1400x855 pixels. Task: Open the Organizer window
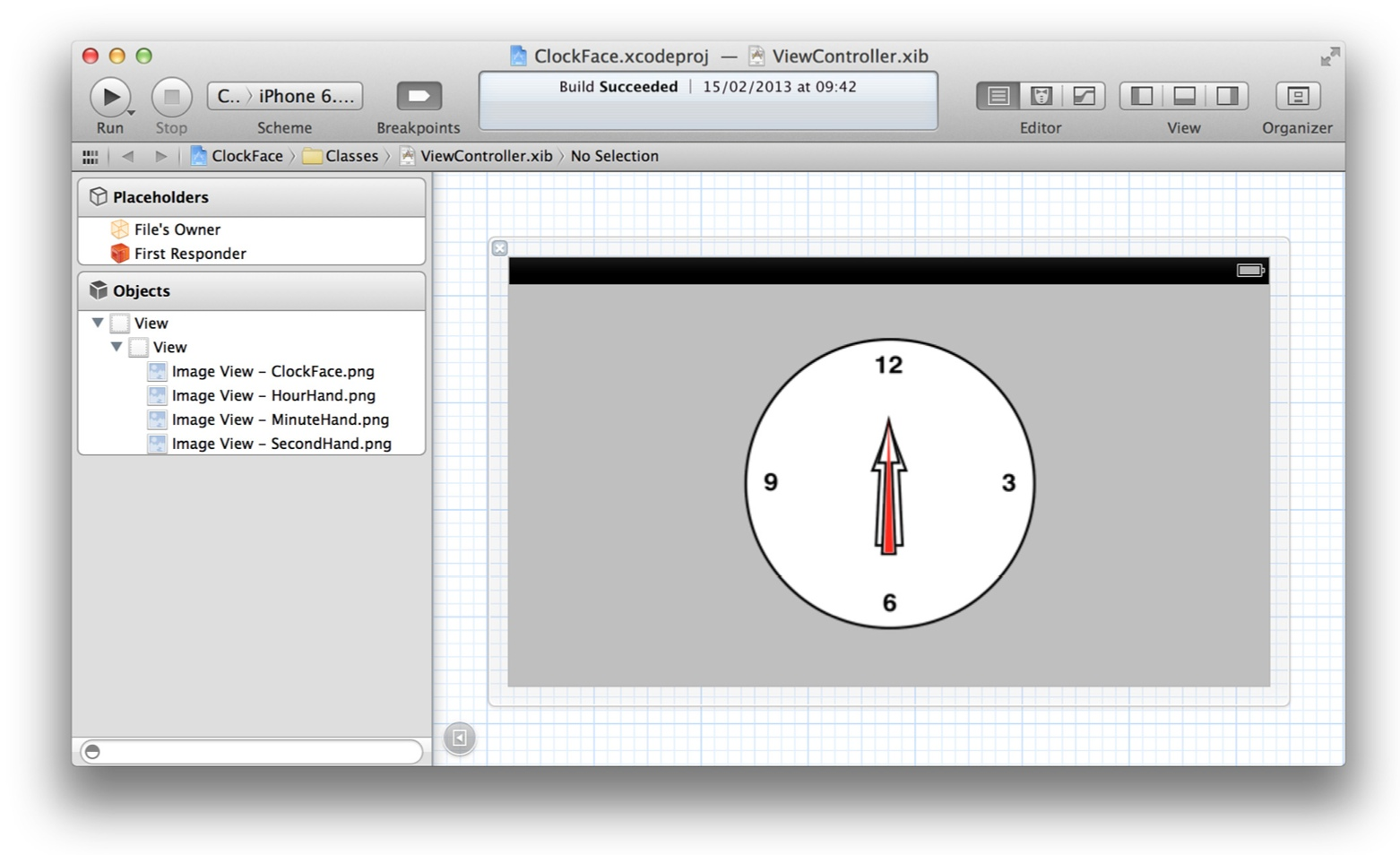(1297, 96)
